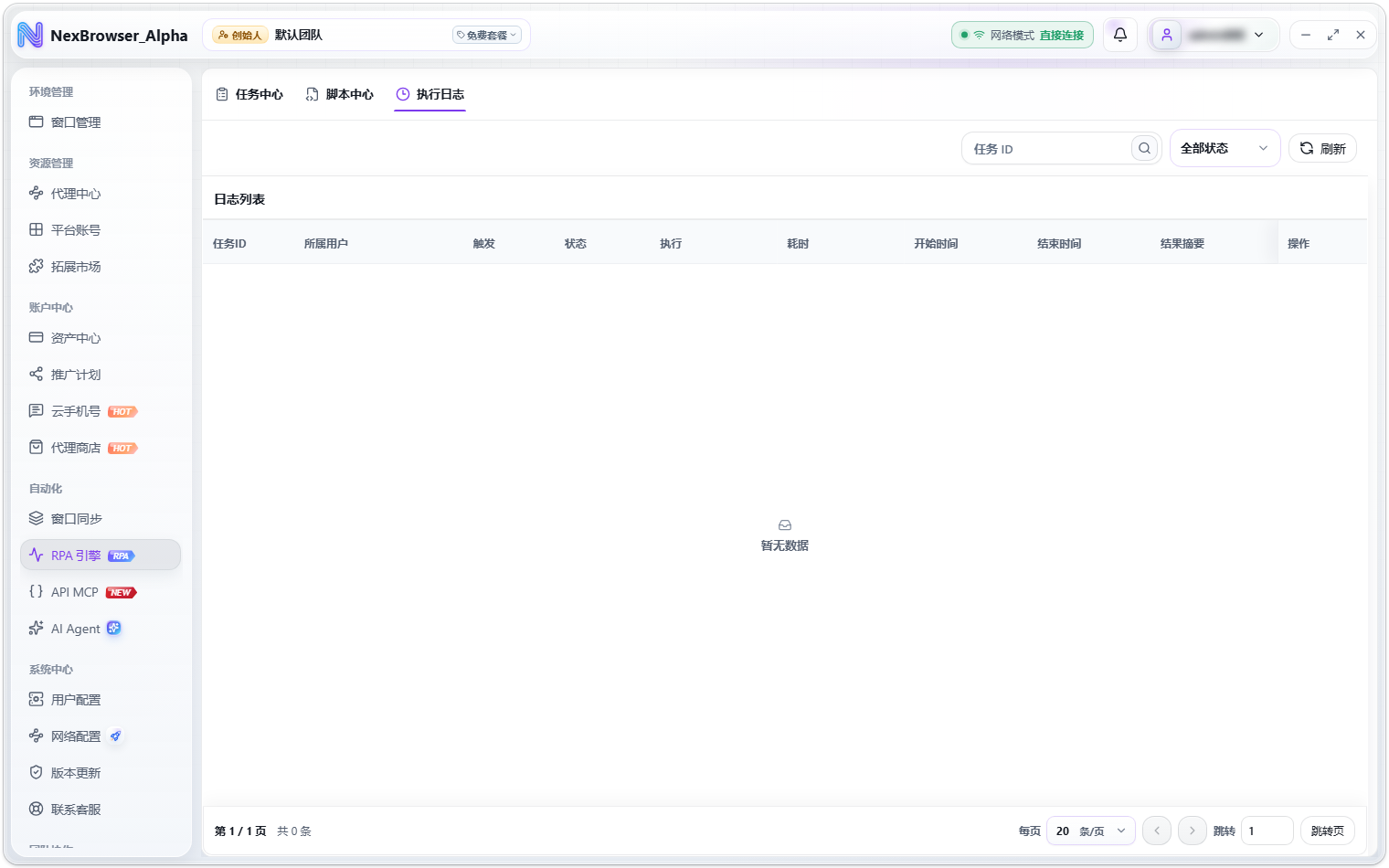Go to next page arrow
Screen dimensions: 1389x868
click(1193, 831)
